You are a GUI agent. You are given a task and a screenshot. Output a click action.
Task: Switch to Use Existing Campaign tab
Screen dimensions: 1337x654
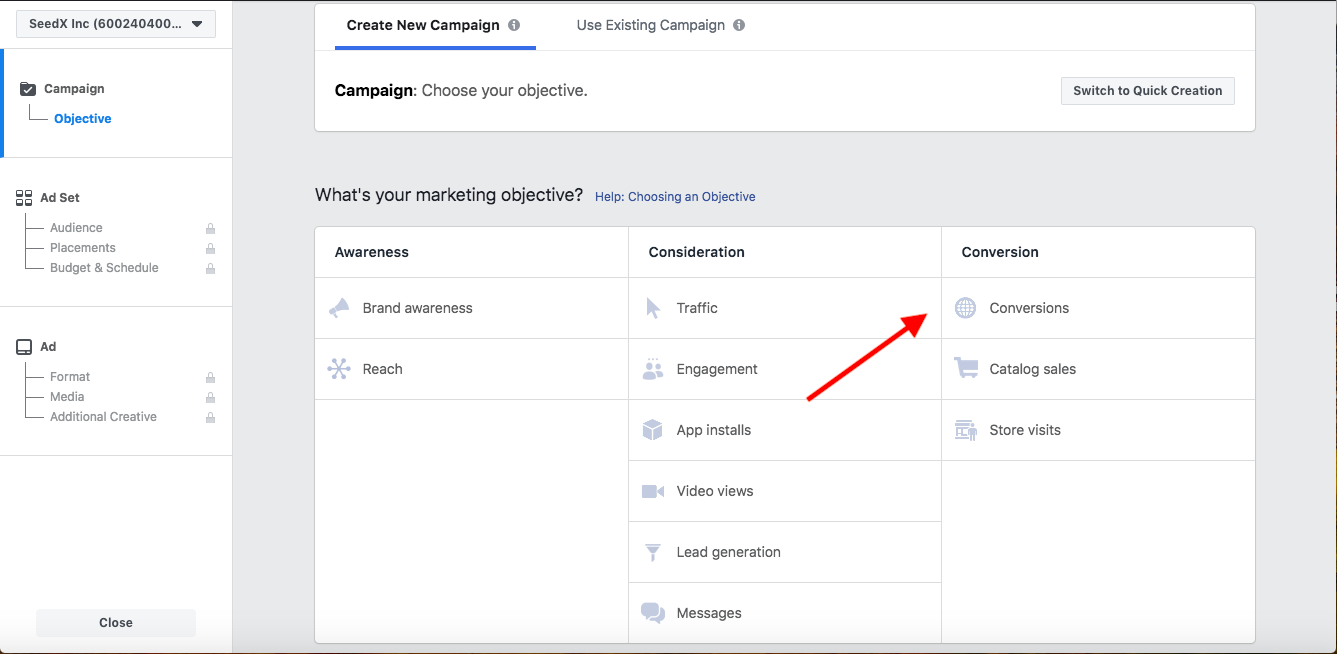650,25
